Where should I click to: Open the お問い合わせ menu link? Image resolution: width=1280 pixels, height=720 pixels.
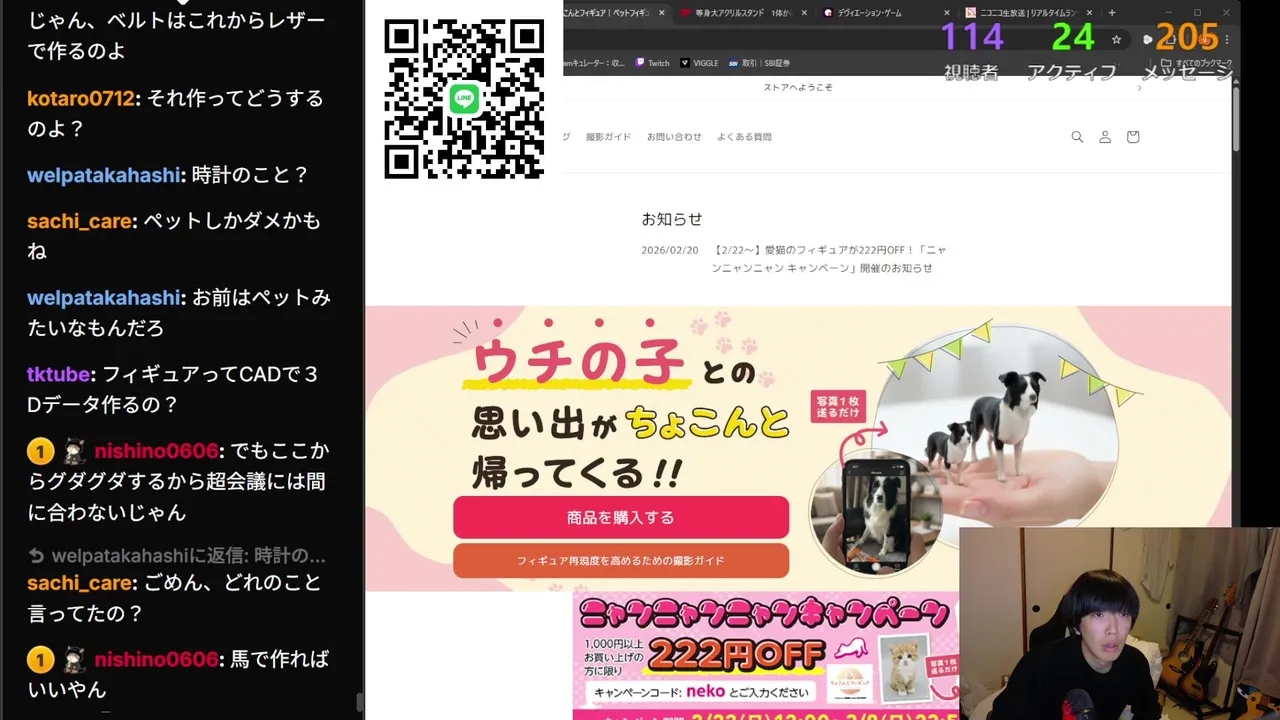(x=674, y=137)
